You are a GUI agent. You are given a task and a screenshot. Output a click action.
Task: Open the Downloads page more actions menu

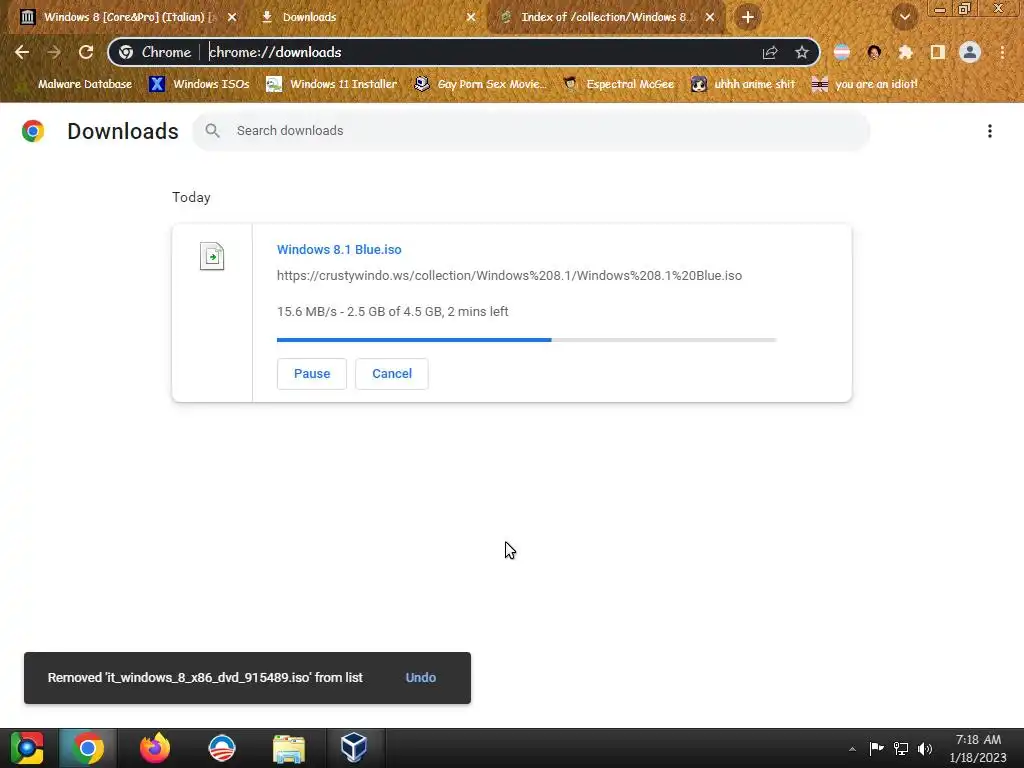coord(990,131)
